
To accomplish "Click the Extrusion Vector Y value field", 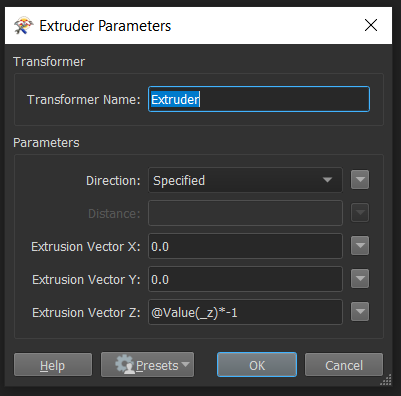I will pos(245,279).
